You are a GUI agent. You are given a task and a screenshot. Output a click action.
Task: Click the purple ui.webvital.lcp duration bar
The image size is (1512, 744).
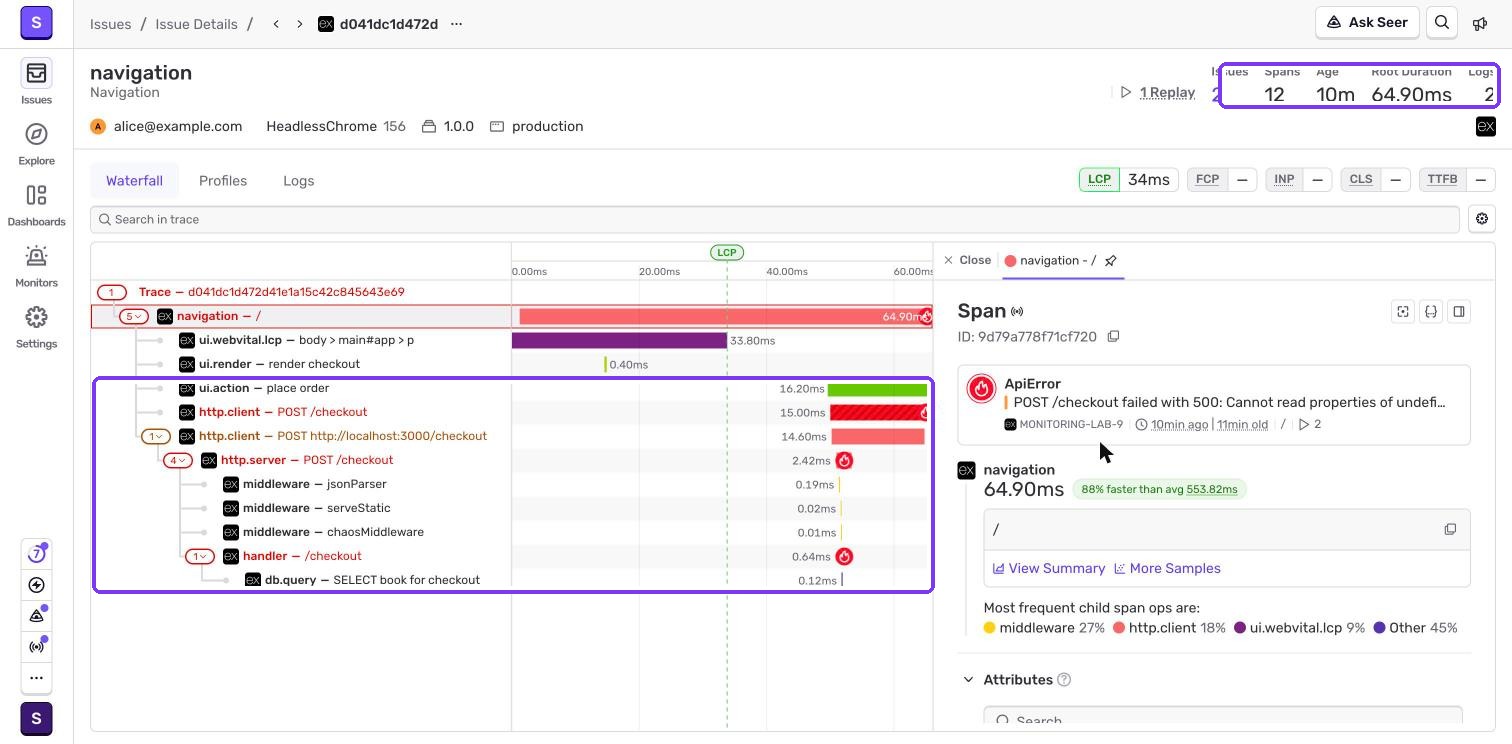[619, 340]
